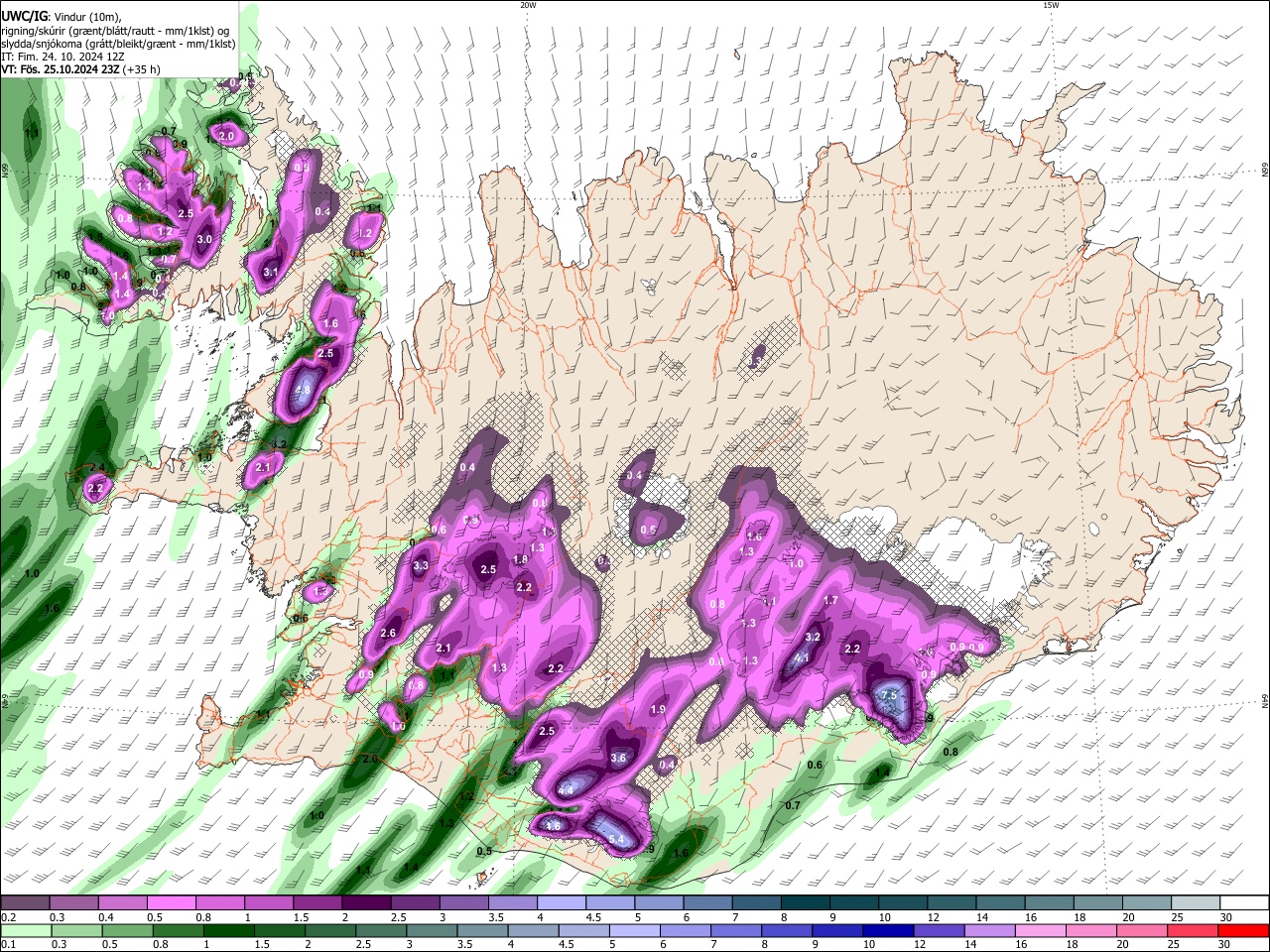The width and height of the screenshot is (1270, 952).
Task: Select the dark purple '2' swatch in the snow legend
Action: pos(366,903)
